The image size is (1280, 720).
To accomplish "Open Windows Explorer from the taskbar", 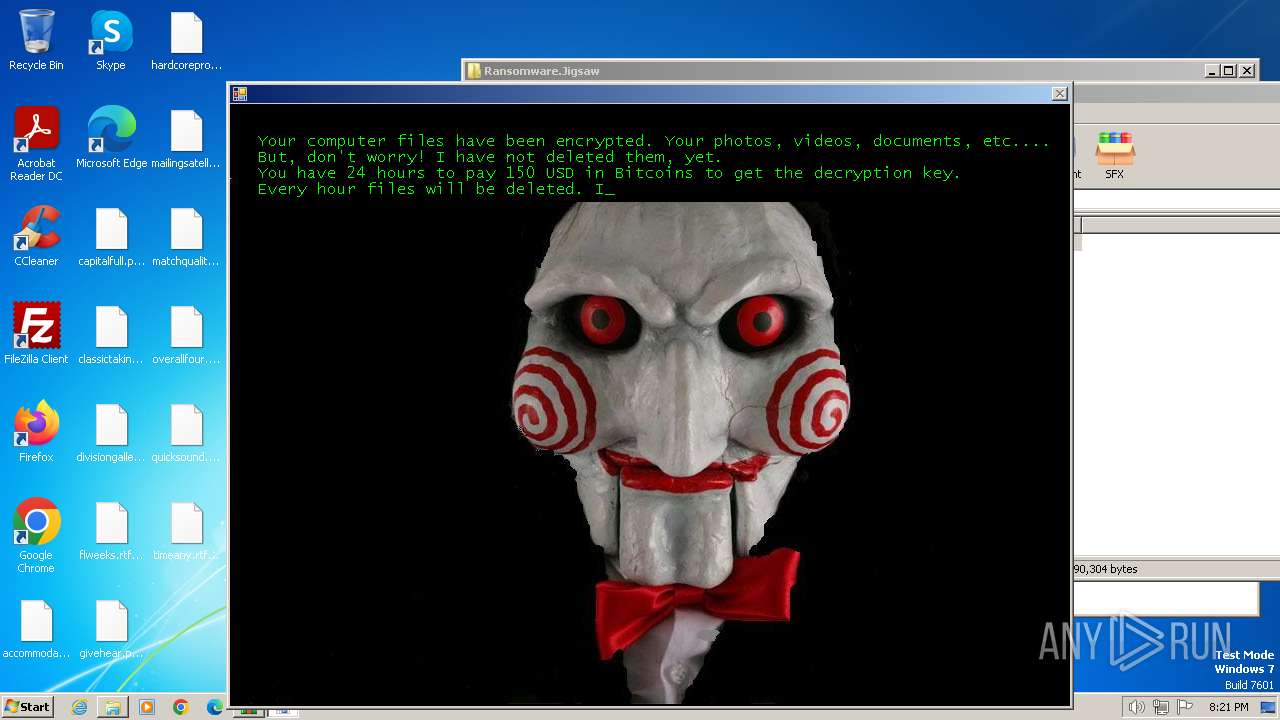I will click(113, 707).
